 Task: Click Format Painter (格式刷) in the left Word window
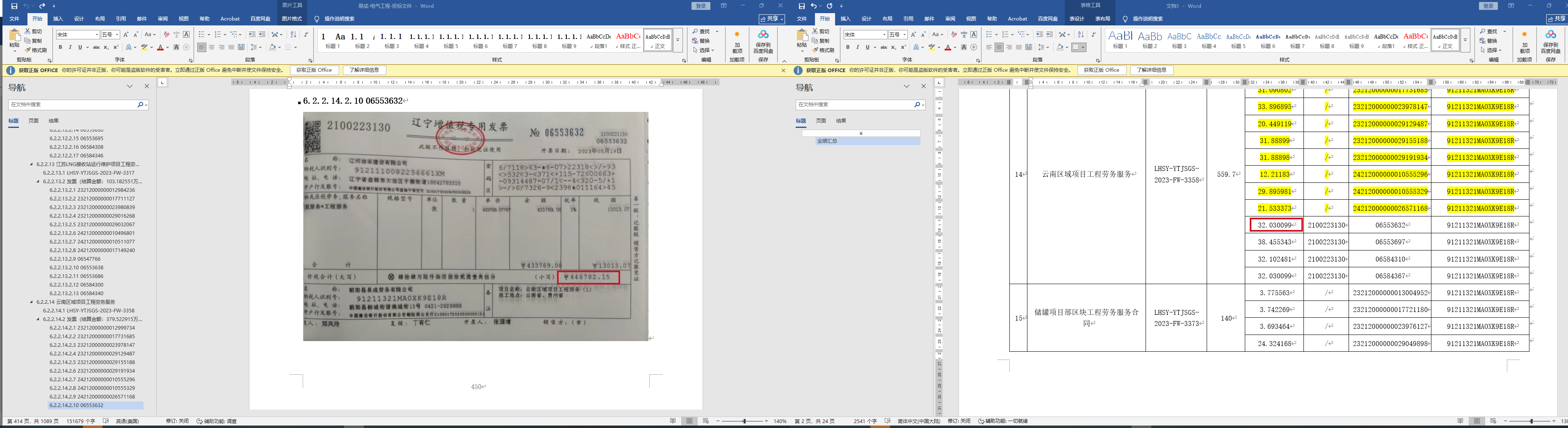36,50
